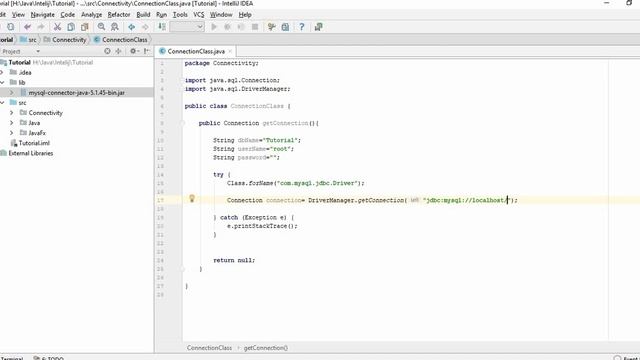
Task: Collapse the lib folder
Action: 2,82
